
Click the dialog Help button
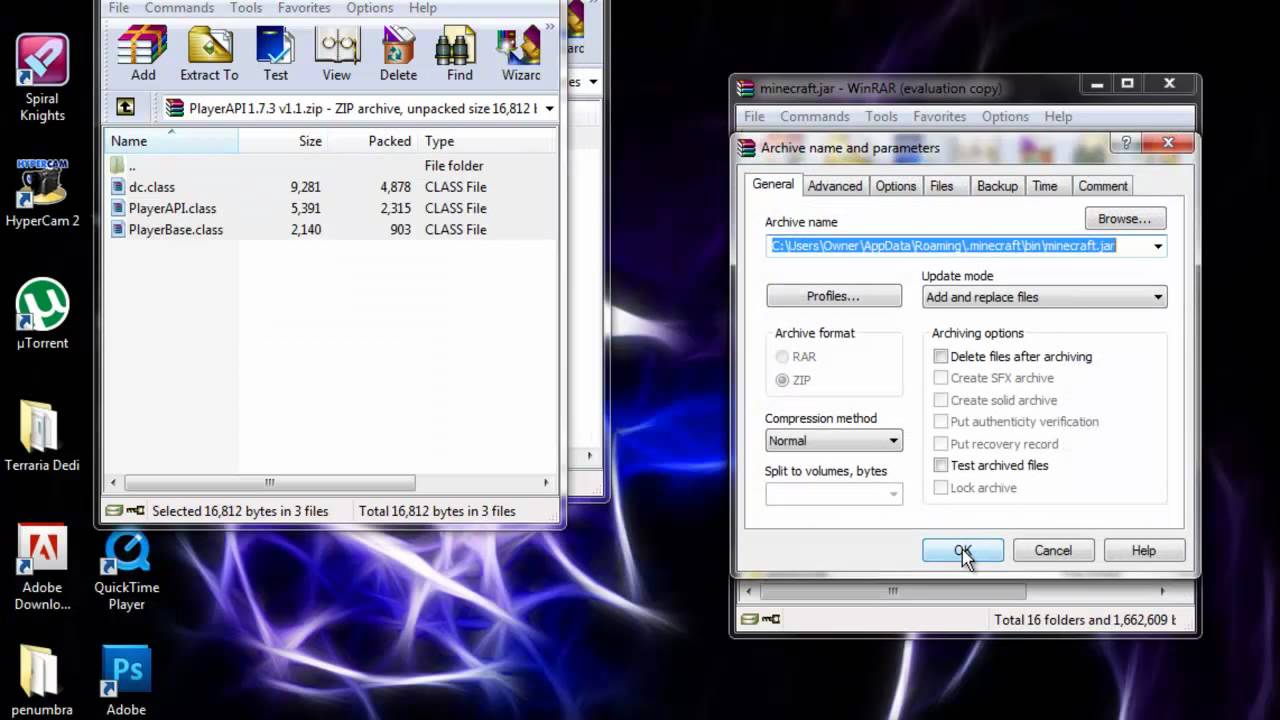[1143, 550]
